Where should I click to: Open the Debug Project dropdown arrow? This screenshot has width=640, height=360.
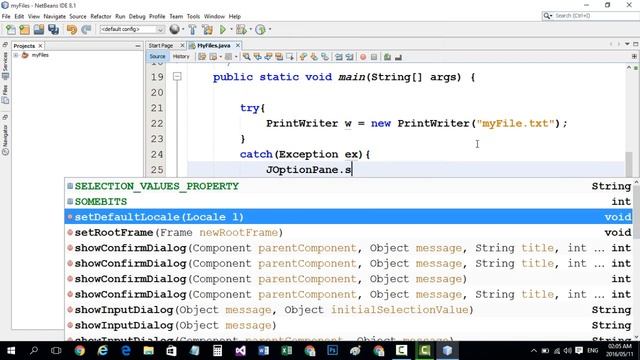tap(250, 29)
